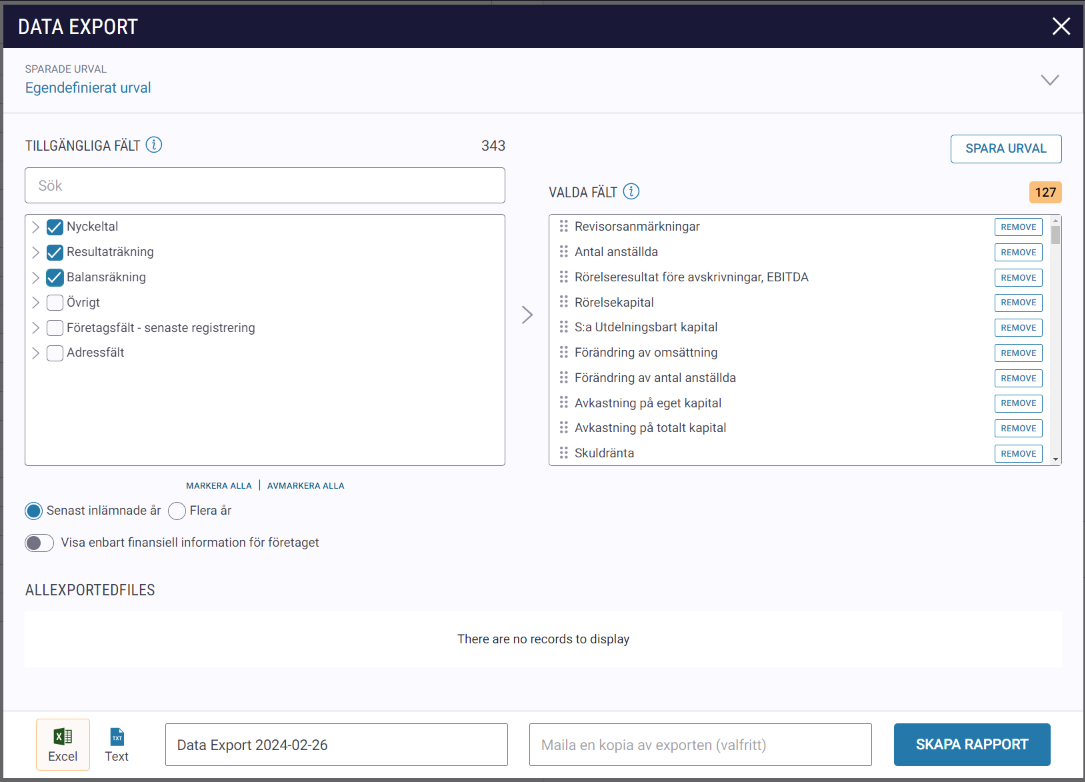The height and width of the screenshot is (782, 1085).
Task: Remove Förändring av omsättning field
Action: [x=1019, y=353]
